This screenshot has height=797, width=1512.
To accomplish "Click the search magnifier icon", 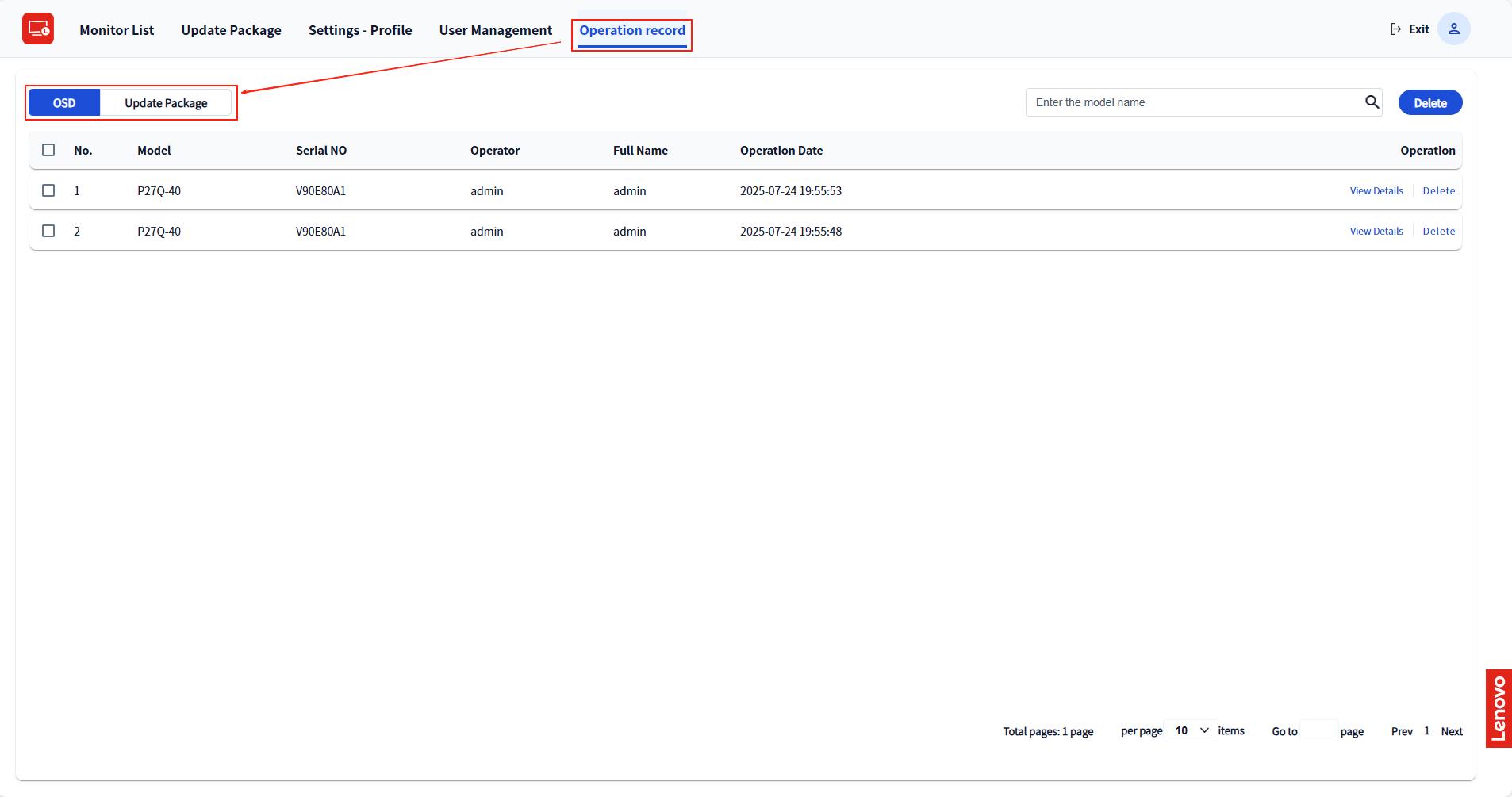I will coord(1372,102).
